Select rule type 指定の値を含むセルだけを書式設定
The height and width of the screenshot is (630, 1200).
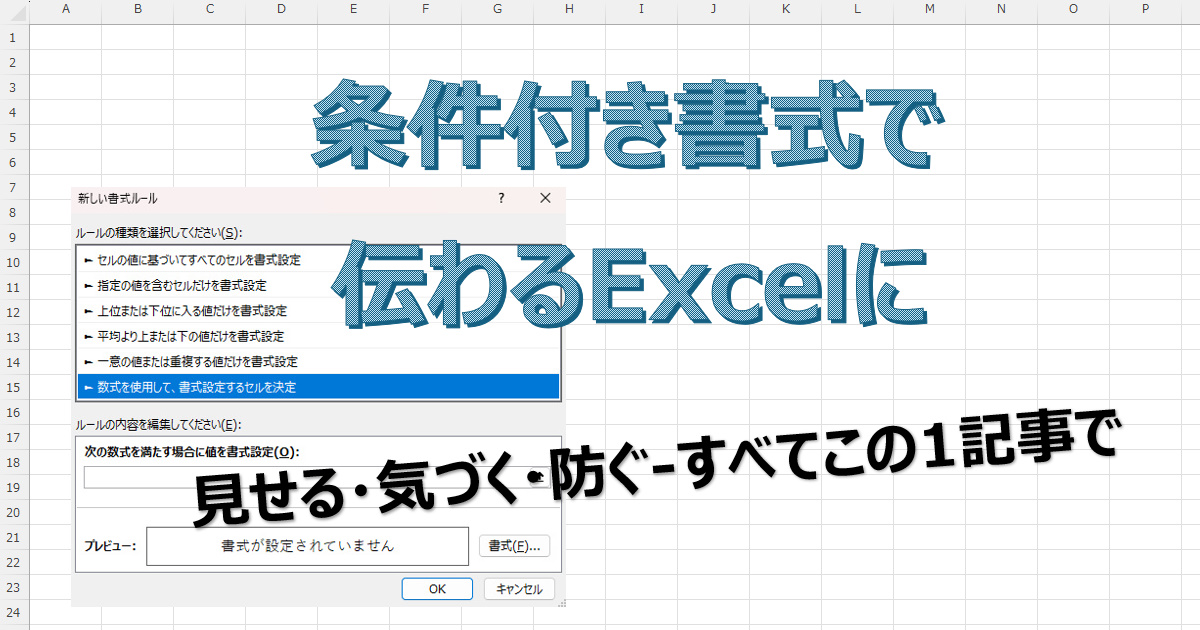coord(318,286)
